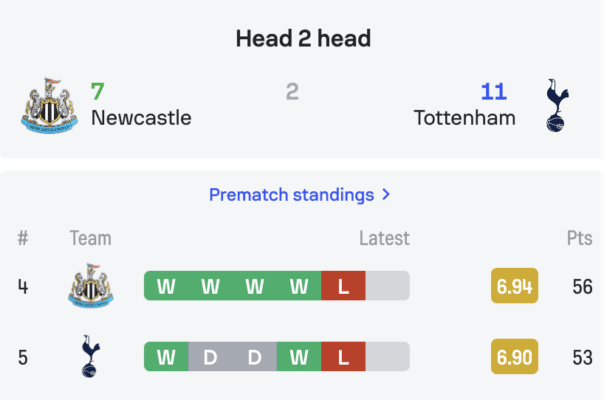Click Tottenham's red L result in Latest
The width and height of the screenshot is (604, 400).
tap(343, 356)
